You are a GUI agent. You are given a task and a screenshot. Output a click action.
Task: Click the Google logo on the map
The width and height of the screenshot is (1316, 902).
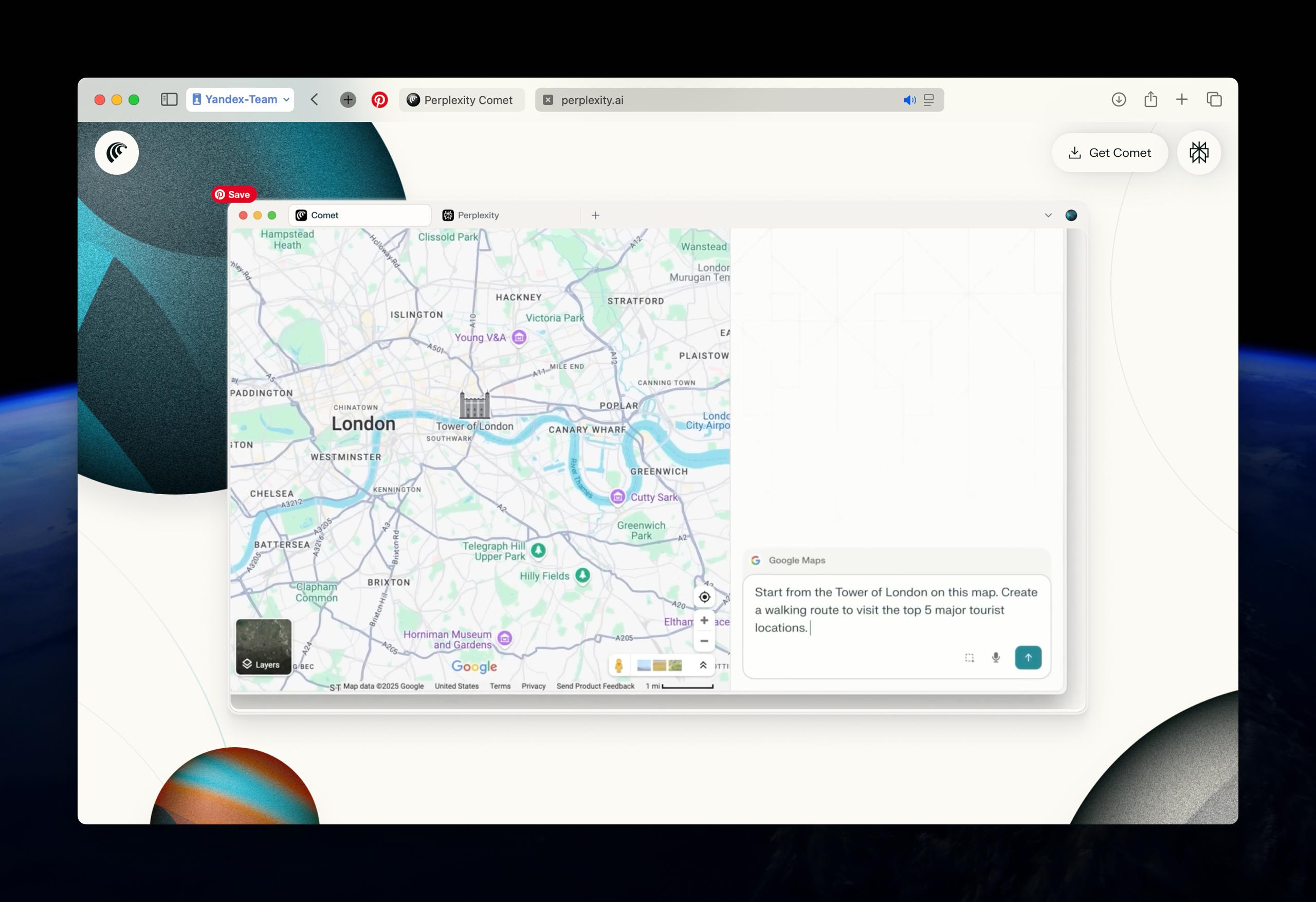click(474, 667)
